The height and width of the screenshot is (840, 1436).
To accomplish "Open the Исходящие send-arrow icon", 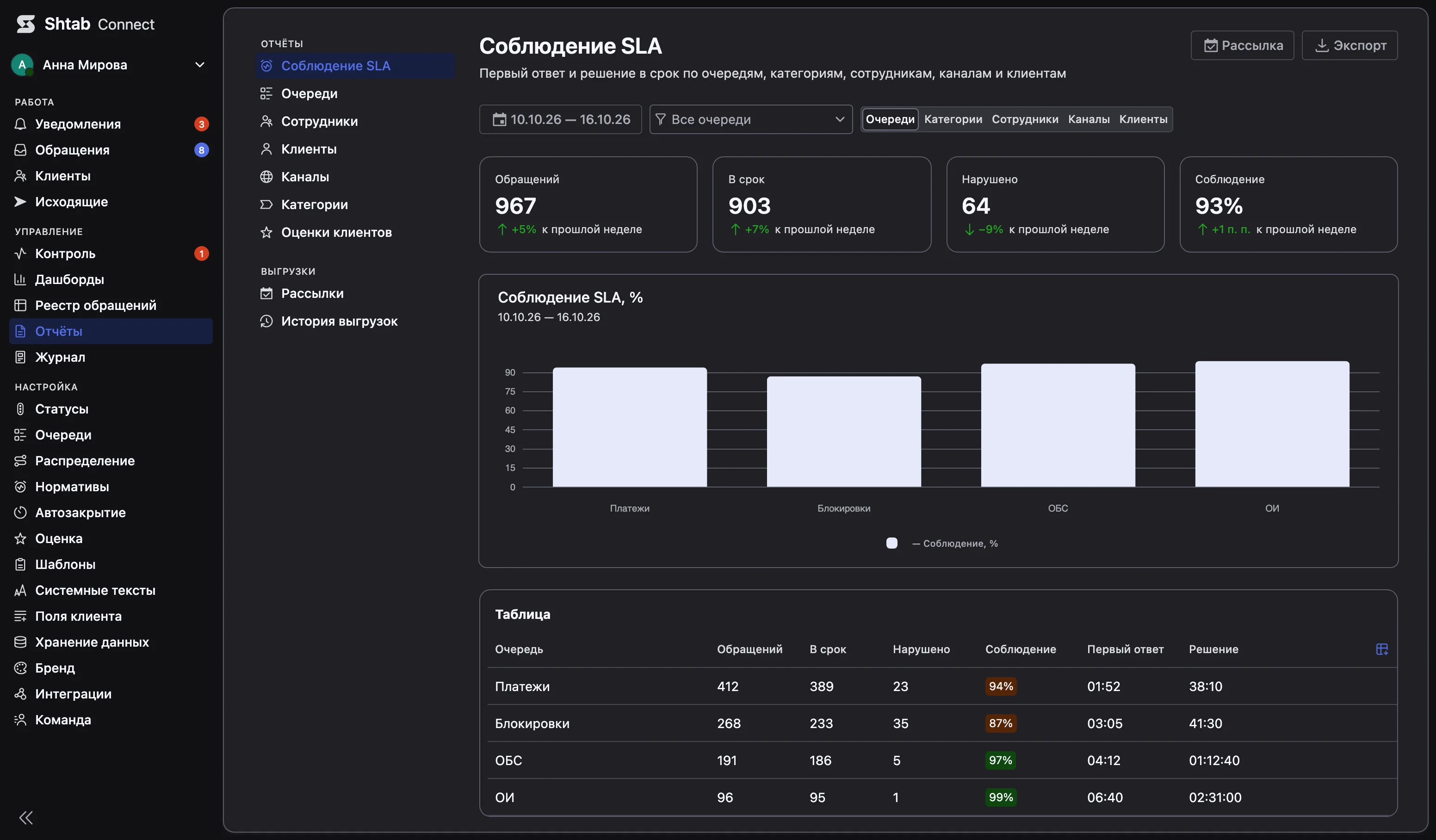I will tap(20, 202).
